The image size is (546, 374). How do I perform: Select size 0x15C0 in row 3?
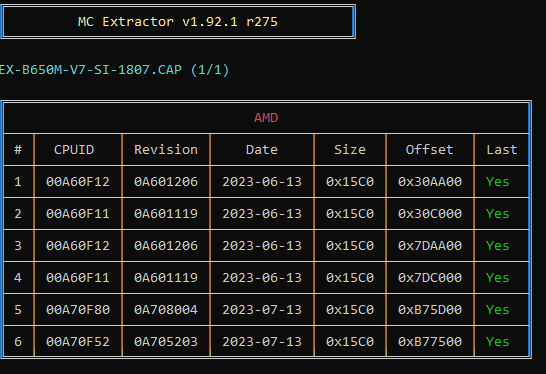point(350,246)
